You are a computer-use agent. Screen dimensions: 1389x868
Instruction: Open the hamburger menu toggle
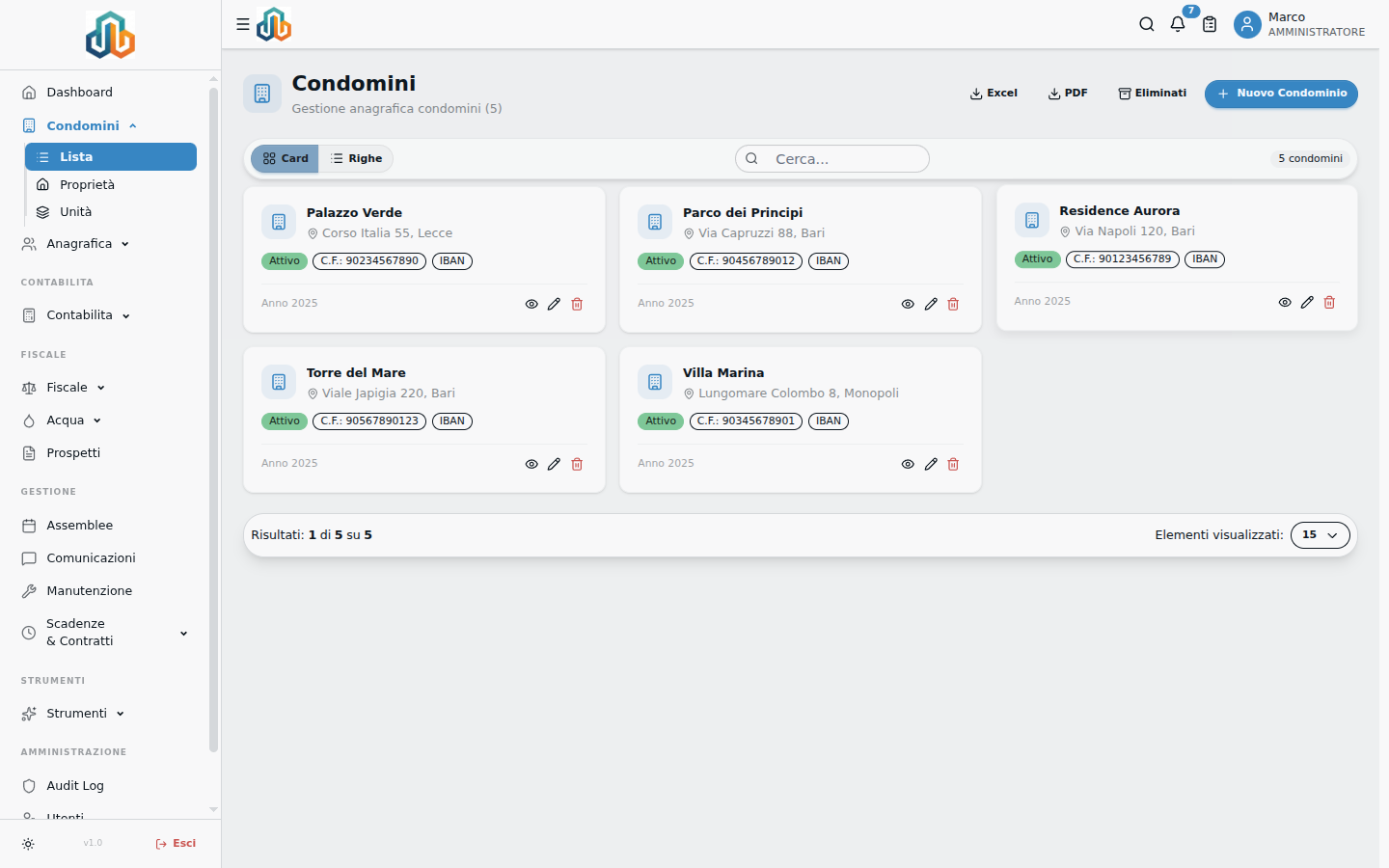(x=243, y=24)
